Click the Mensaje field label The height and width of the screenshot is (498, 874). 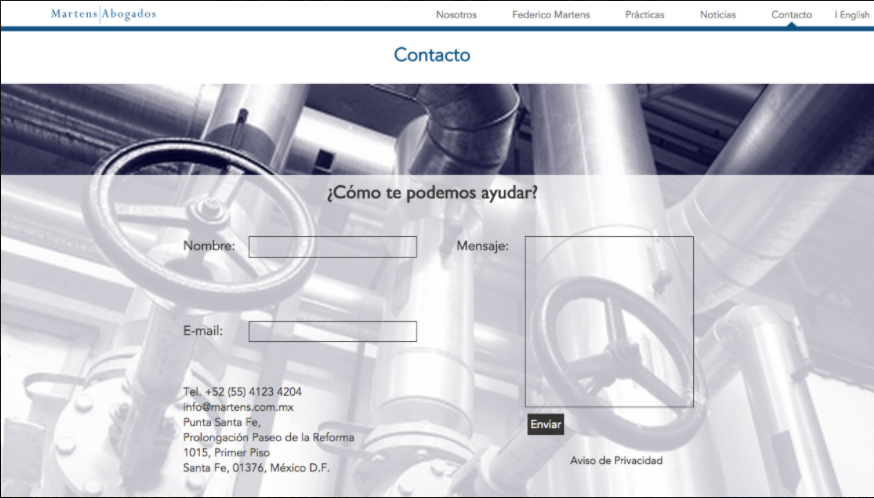[x=482, y=246]
